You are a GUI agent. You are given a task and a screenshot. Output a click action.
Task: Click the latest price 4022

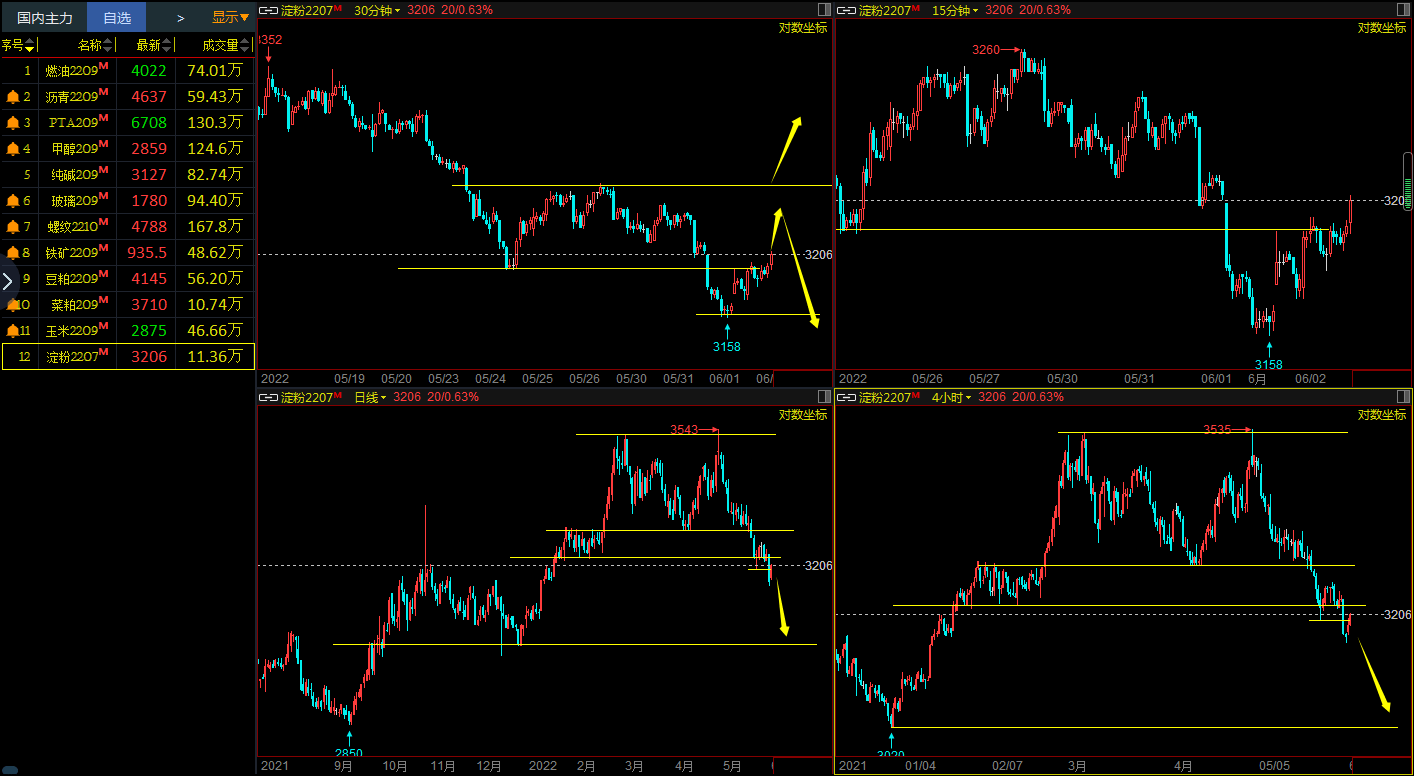click(149, 71)
